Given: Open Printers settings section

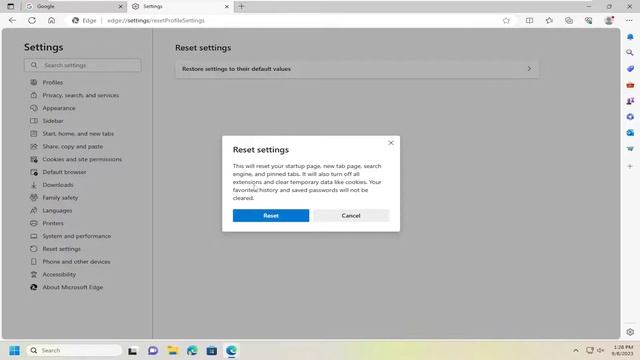Looking at the screenshot, I should tap(53, 223).
